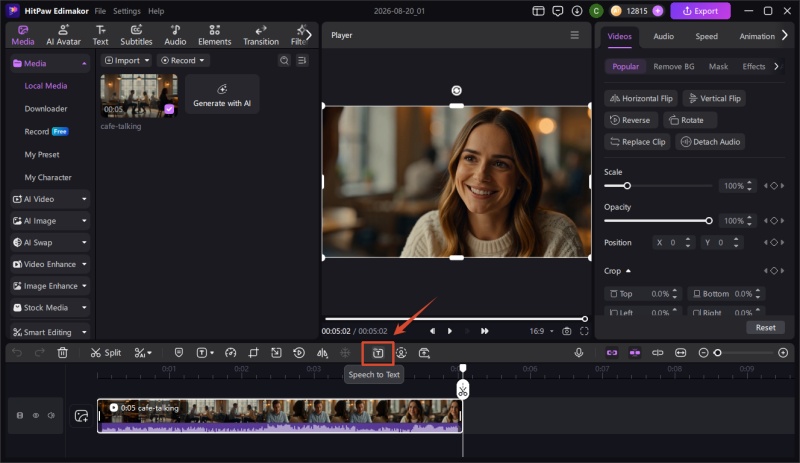
Task: Toggle track visibility eye icon
Action: 36,416
